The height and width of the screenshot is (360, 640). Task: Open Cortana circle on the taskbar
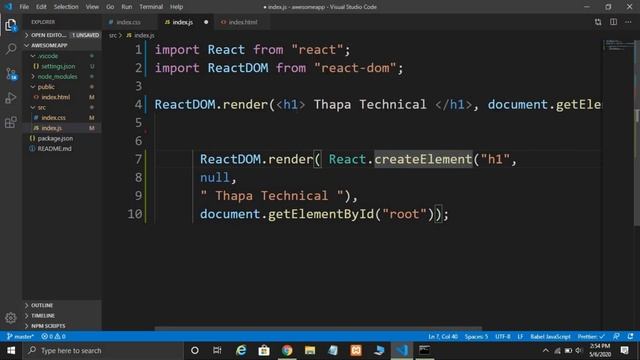[195, 351]
